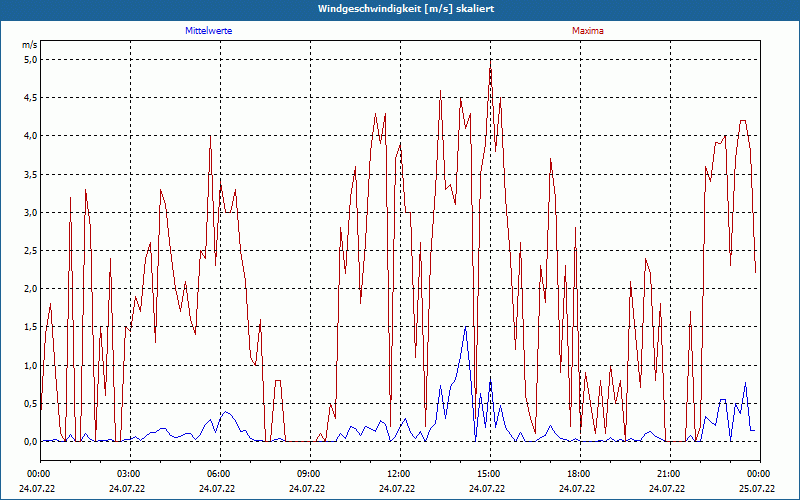Viewport: 800px width, 500px height.
Task: Click the '4,5' y-axis value
Action: coord(31,97)
